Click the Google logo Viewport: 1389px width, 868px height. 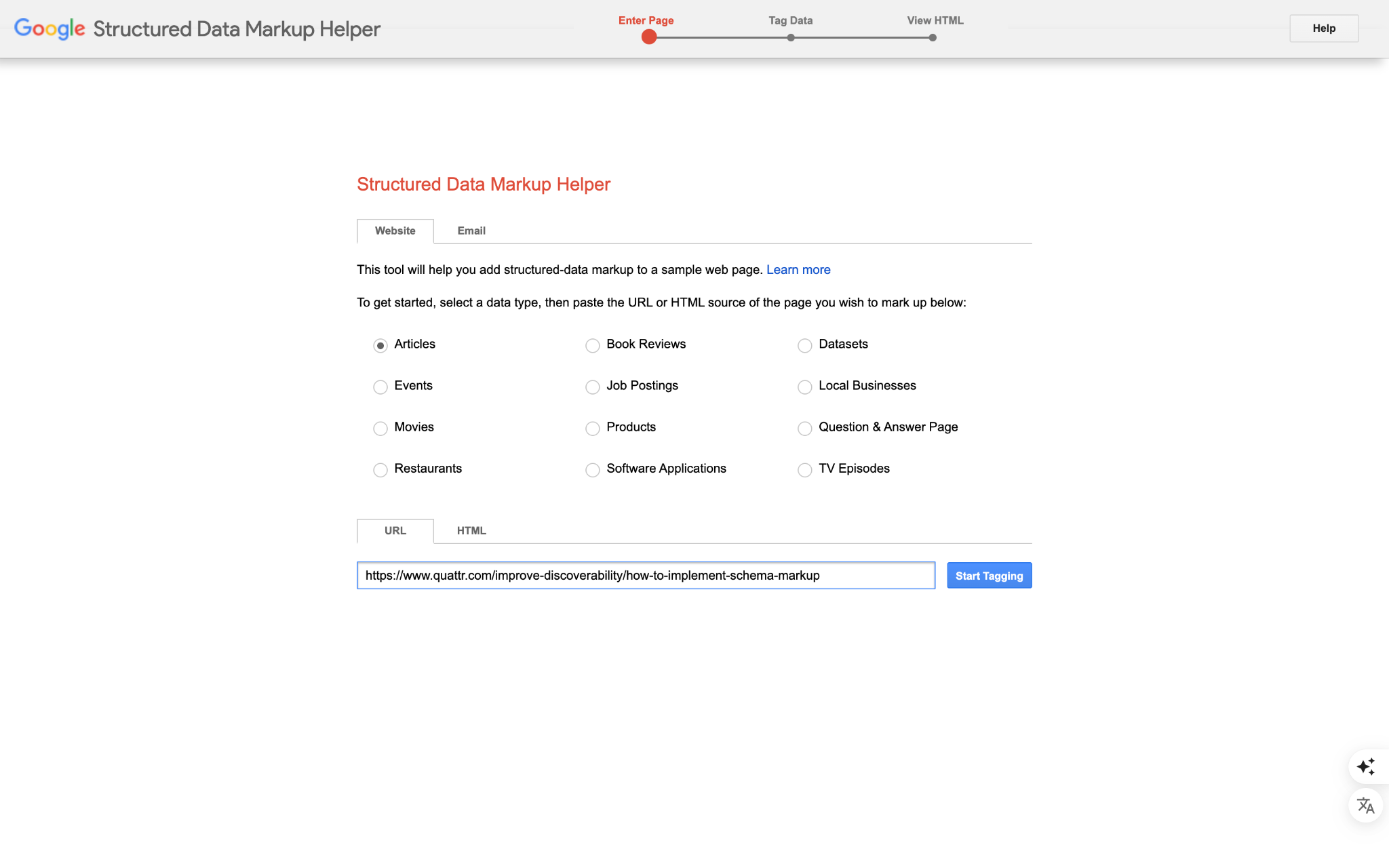pos(50,28)
